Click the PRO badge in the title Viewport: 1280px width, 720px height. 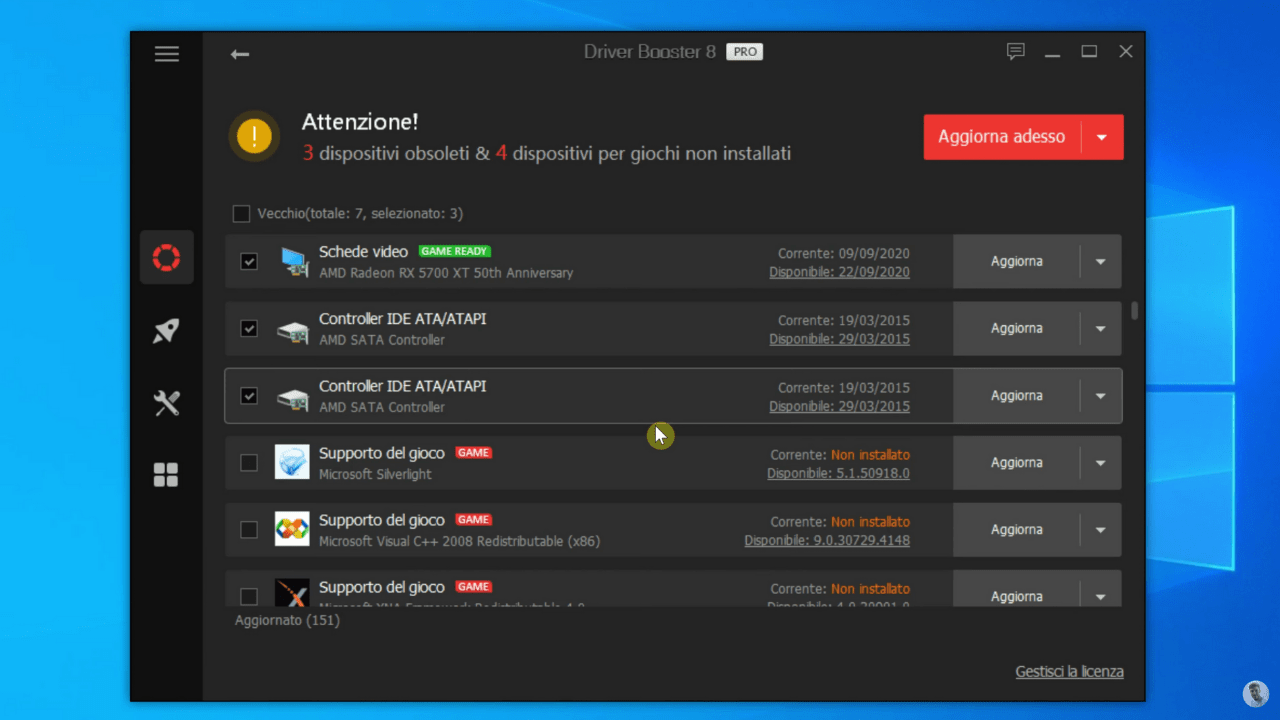744,52
